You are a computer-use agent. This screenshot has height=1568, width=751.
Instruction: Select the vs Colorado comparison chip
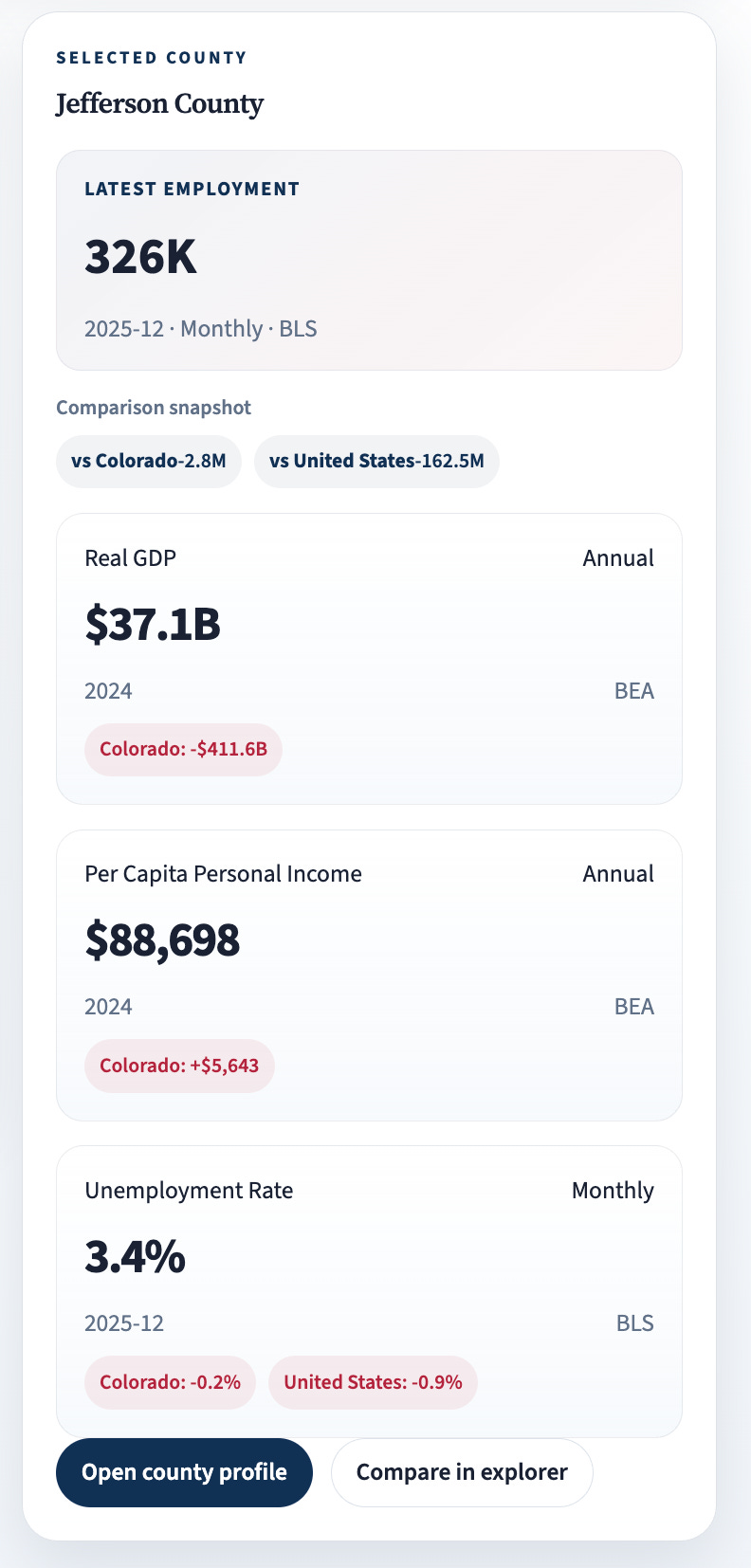149,462
